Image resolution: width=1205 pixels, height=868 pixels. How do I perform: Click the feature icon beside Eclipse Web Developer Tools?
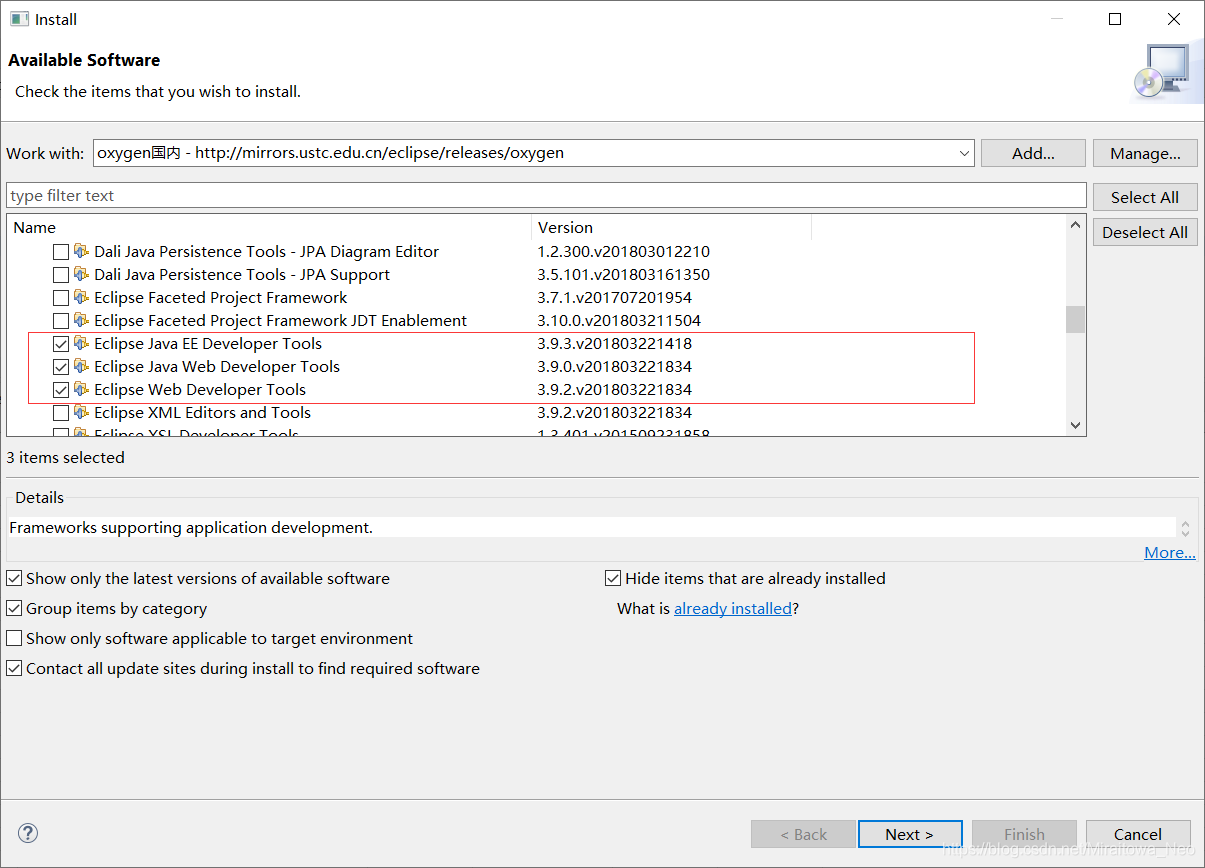(x=82, y=389)
